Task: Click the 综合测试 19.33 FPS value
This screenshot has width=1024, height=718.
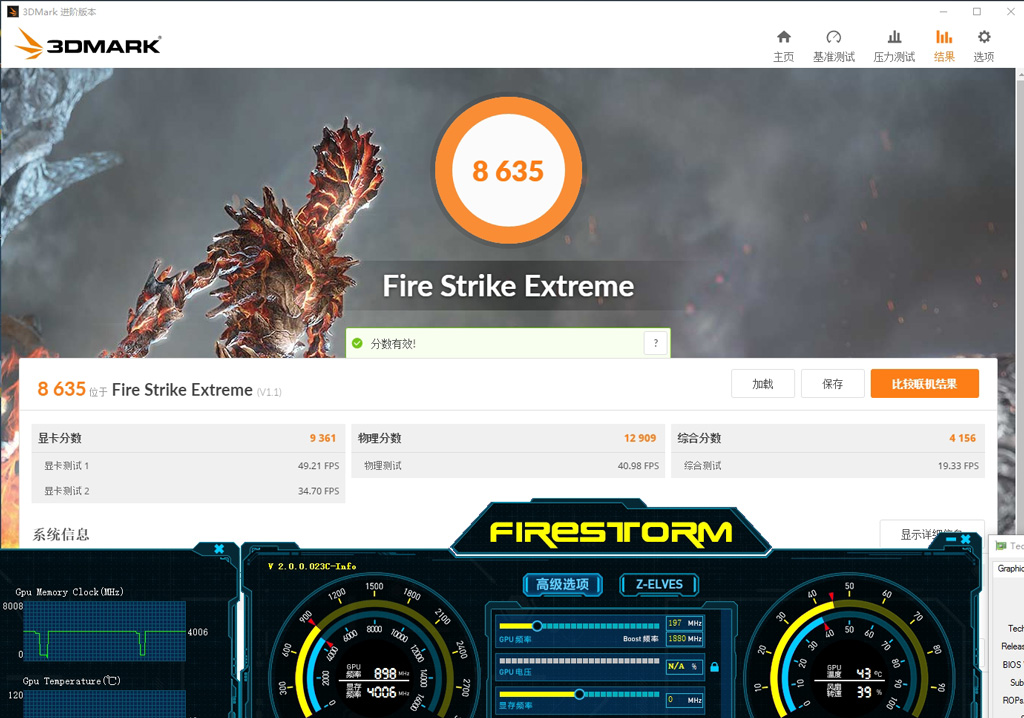Action: (958, 466)
